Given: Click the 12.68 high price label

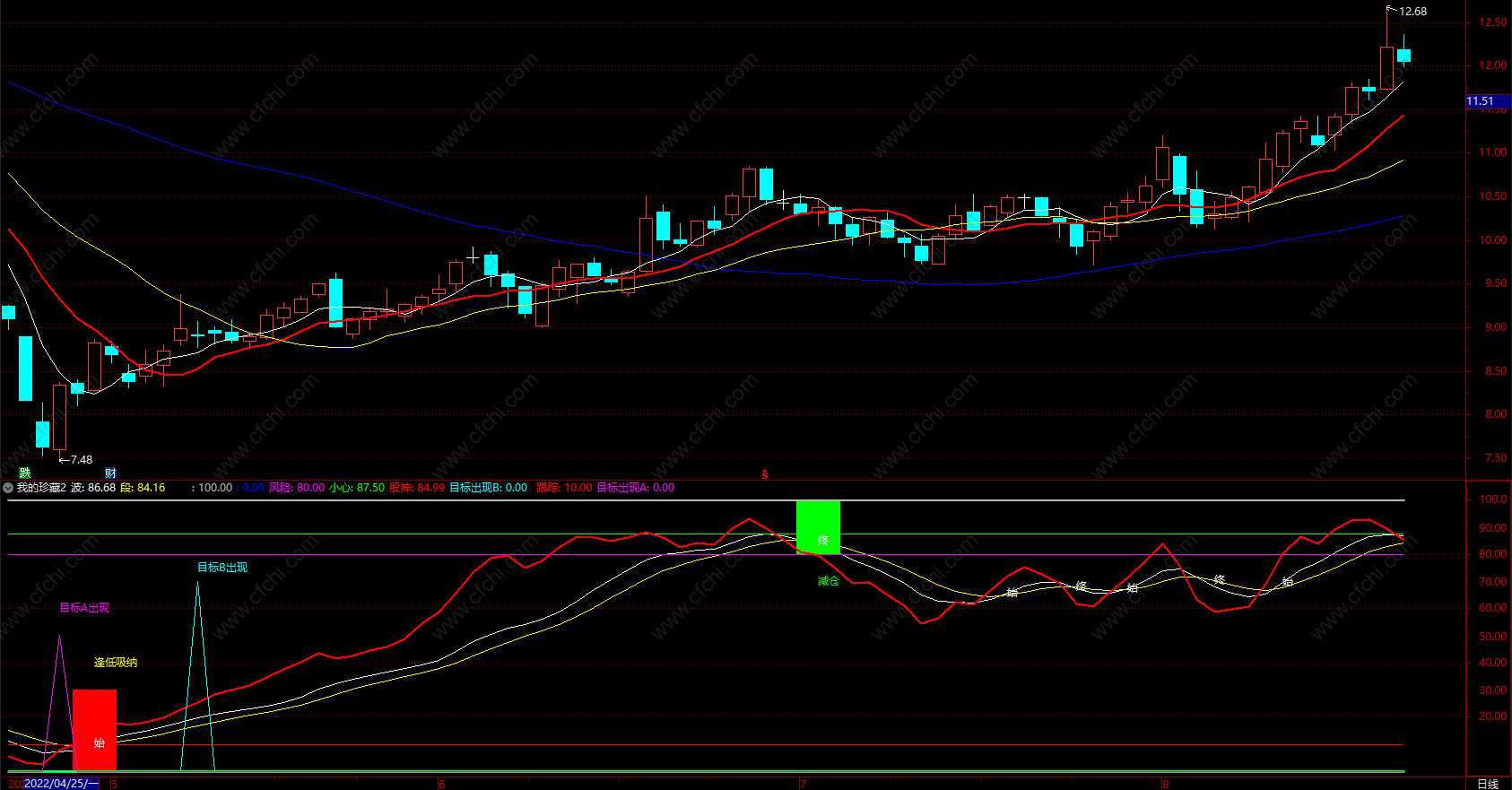Looking at the screenshot, I should click(1412, 12).
